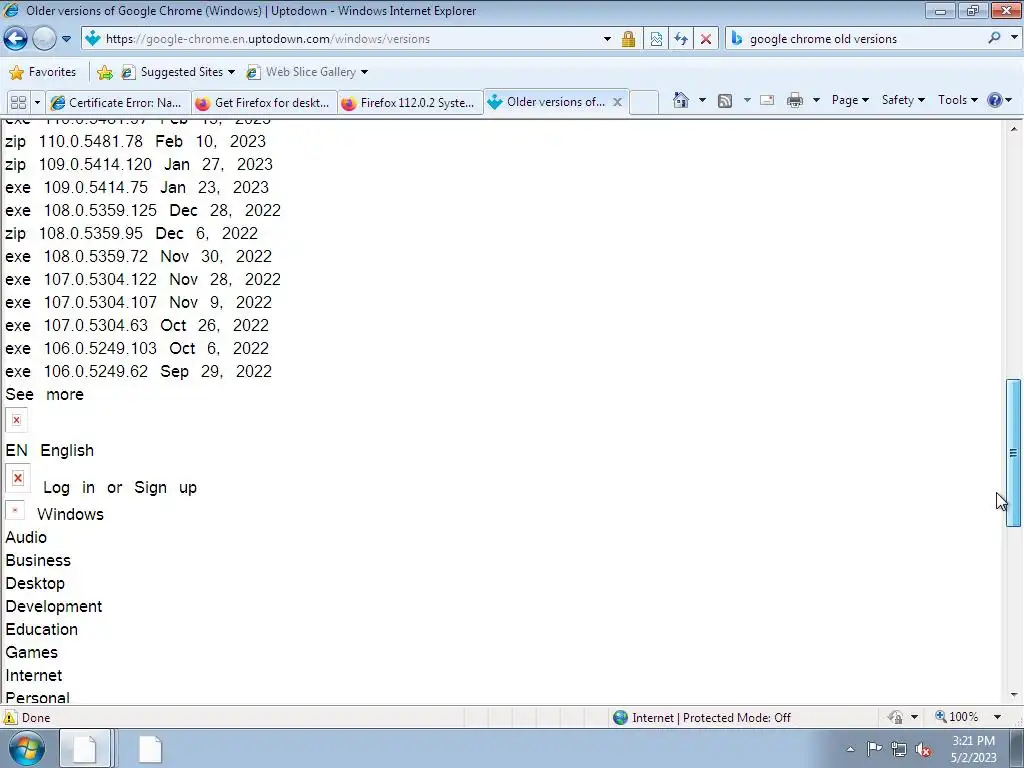This screenshot has height=768, width=1024.
Task: Click the browser Forward arrow button
Action: pos(44,39)
